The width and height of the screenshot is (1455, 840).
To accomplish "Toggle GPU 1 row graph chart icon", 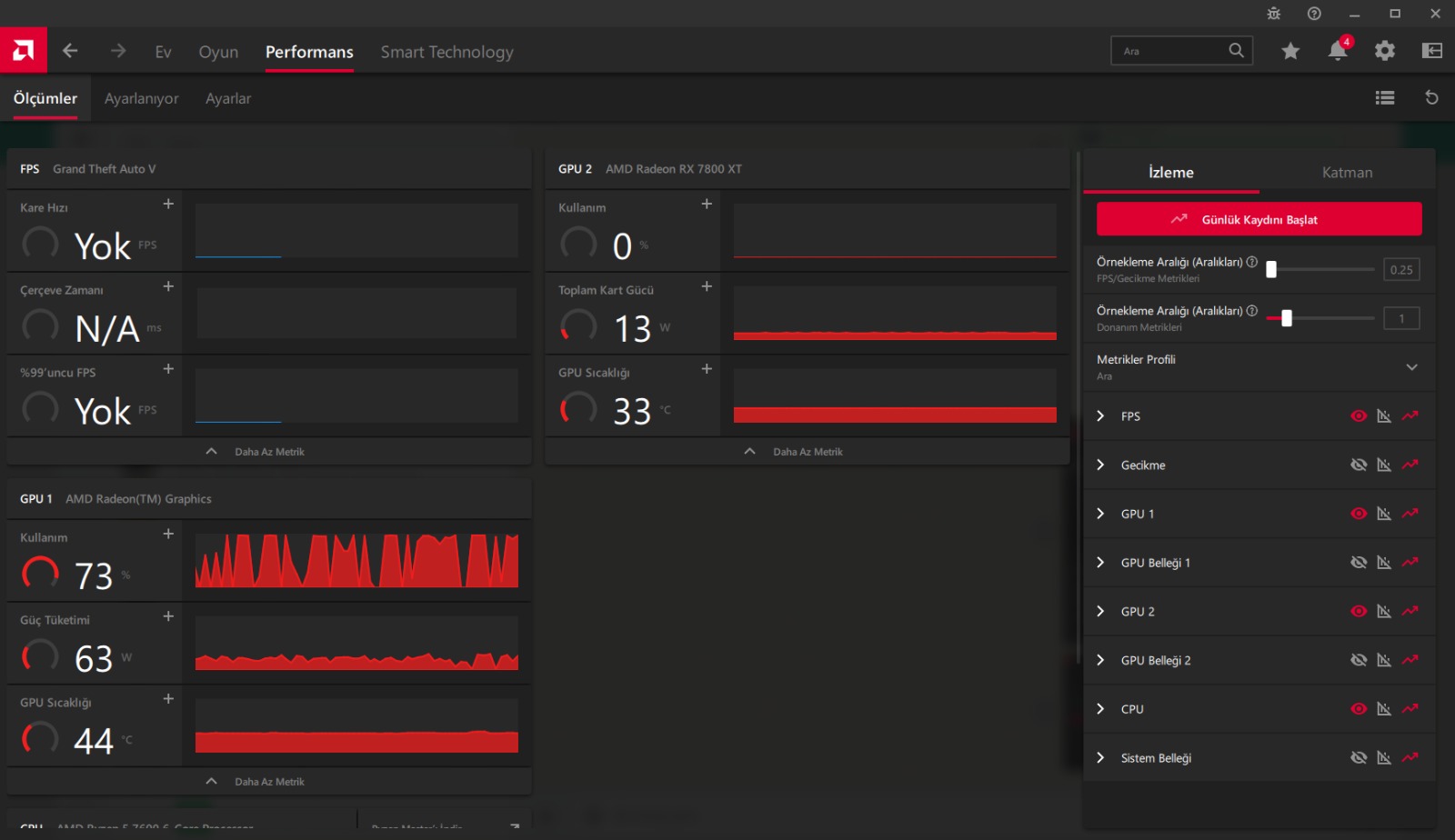I will coord(1384,514).
